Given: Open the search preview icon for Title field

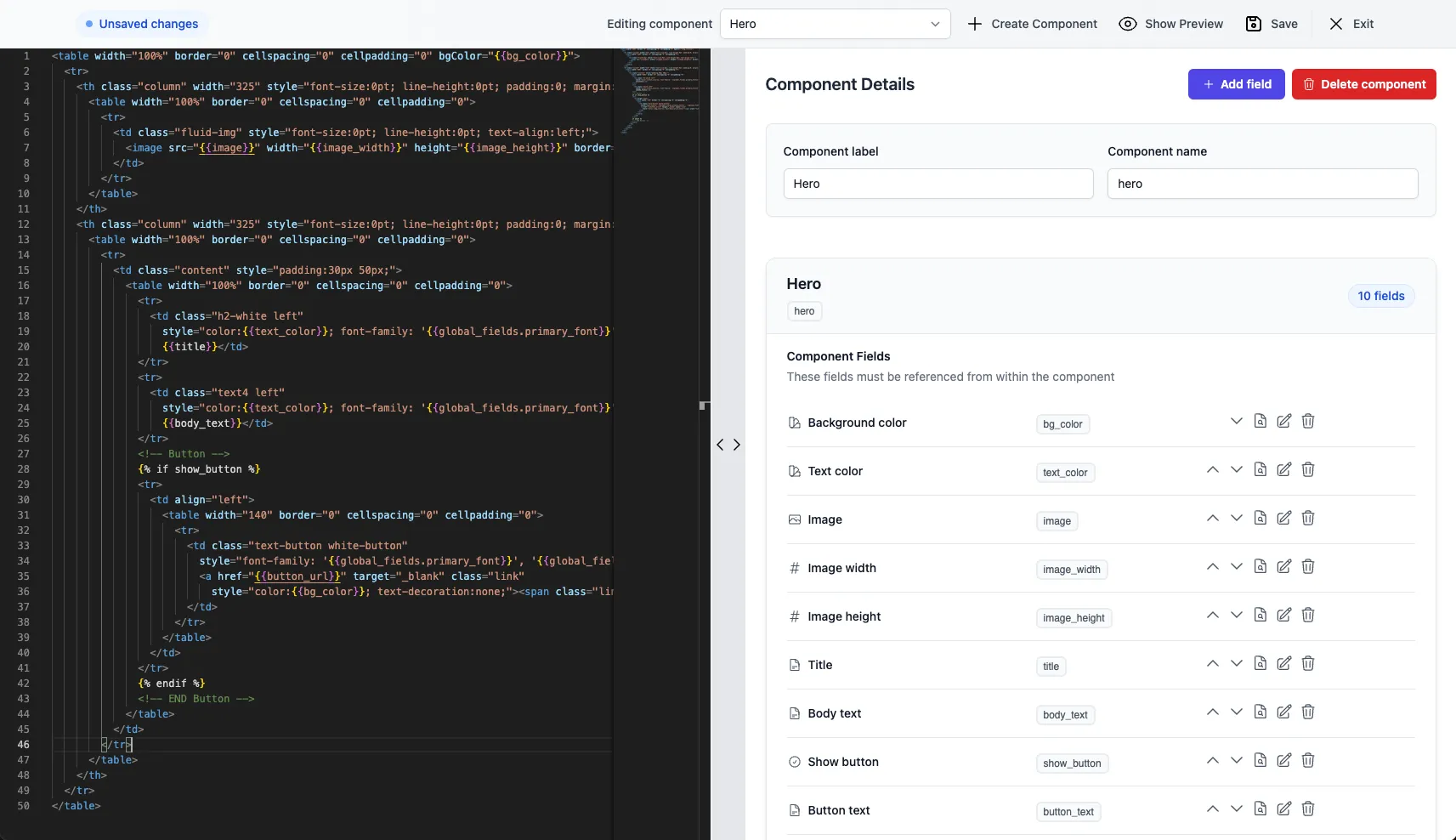Looking at the screenshot, I should [x=1260, y=664].
